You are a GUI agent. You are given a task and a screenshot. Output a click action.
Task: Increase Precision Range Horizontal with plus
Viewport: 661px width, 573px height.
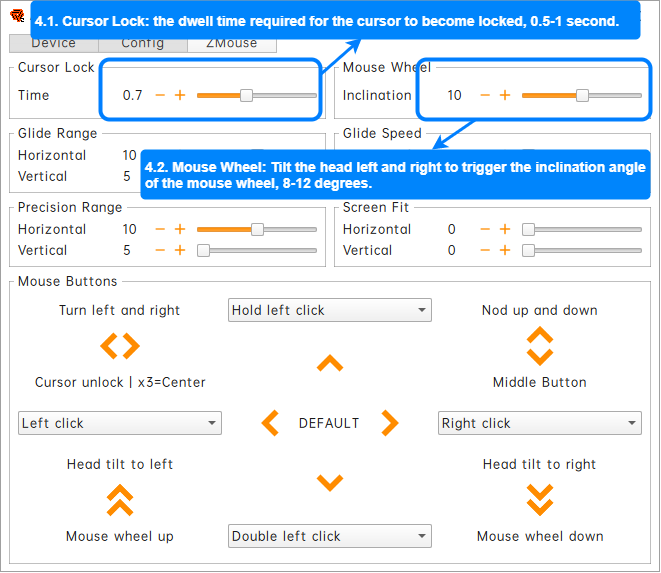tap(181, 229)
